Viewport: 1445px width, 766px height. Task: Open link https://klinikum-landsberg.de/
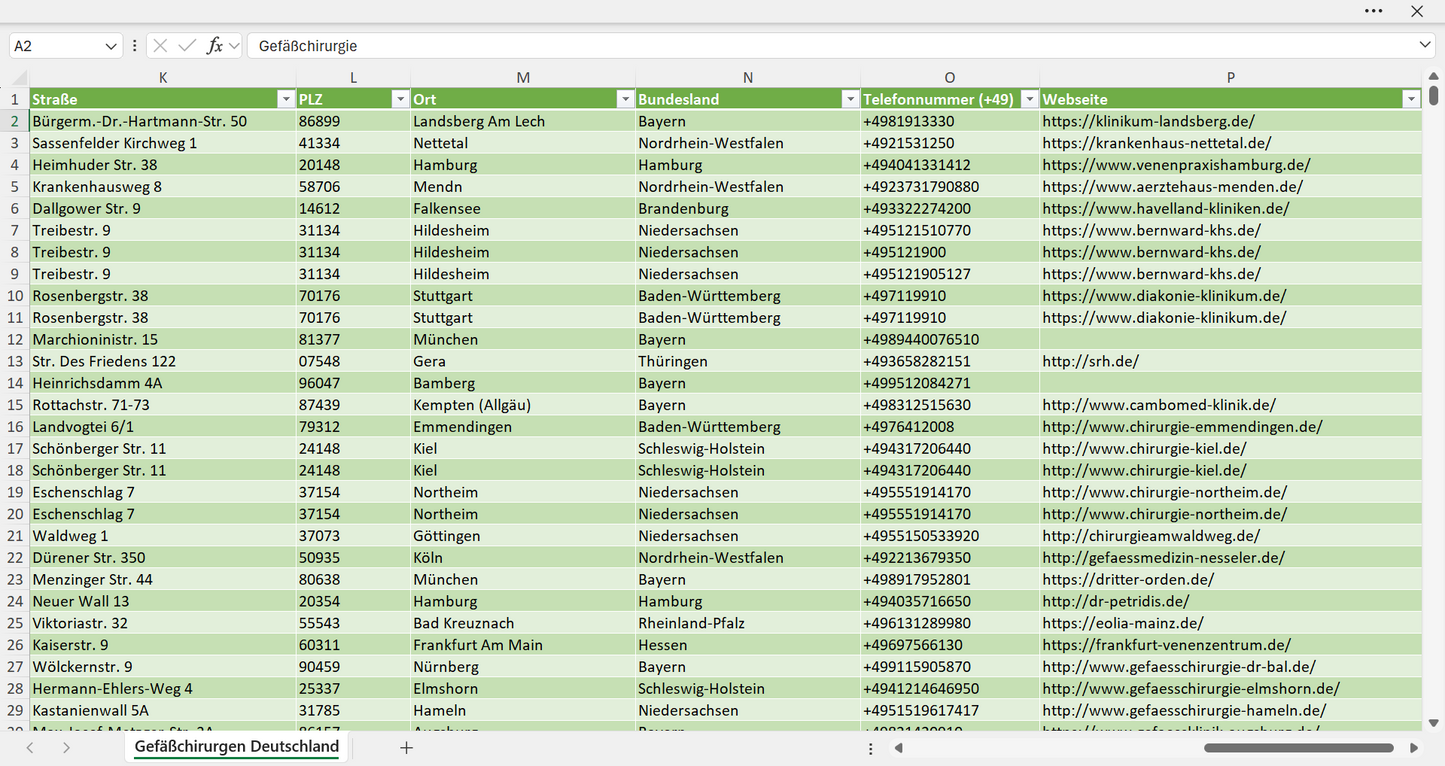[x=1148, y=121]
